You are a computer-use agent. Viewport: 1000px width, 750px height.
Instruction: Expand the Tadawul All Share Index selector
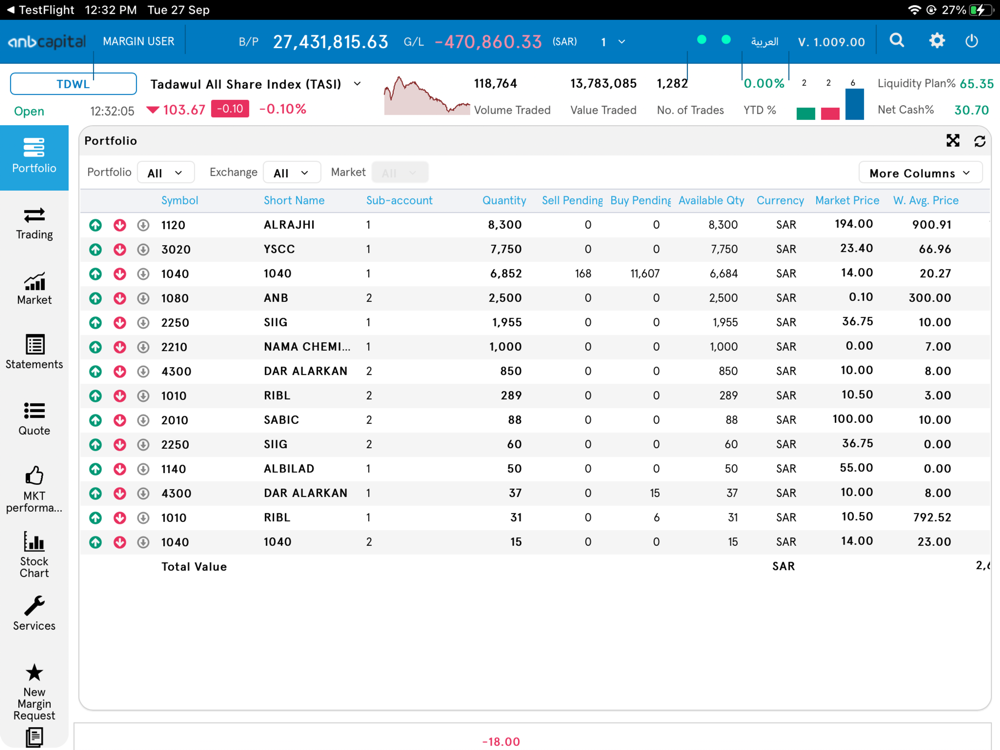coord(357,84)
